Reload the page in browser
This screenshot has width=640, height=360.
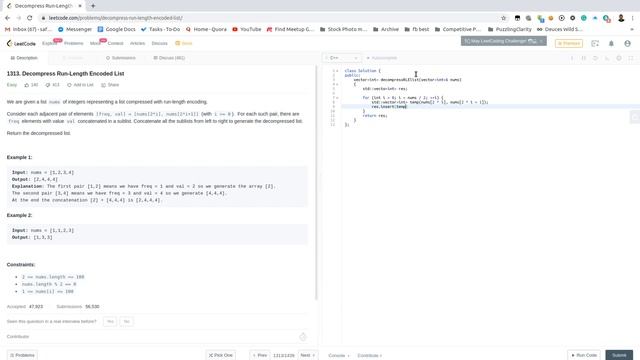29,18
